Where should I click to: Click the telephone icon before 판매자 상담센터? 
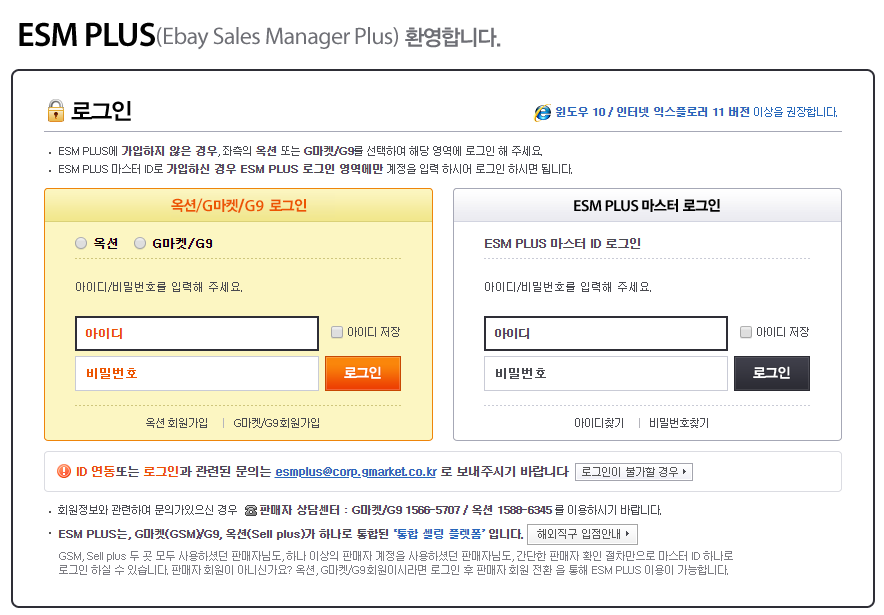click(251, 511)
